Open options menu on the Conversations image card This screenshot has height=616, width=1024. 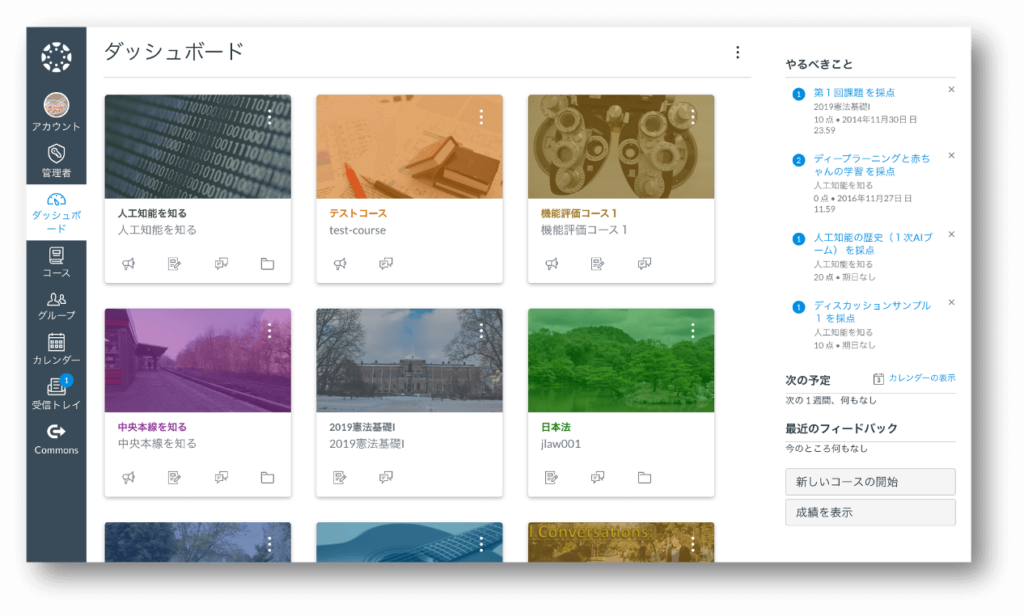click(x=693, y=544)
